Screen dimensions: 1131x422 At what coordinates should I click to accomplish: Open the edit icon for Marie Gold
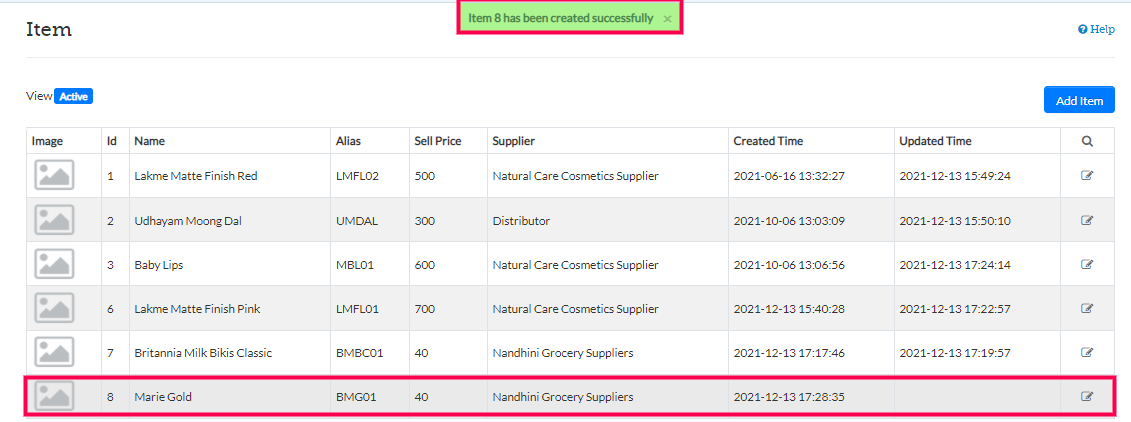tap(1087, 397)
